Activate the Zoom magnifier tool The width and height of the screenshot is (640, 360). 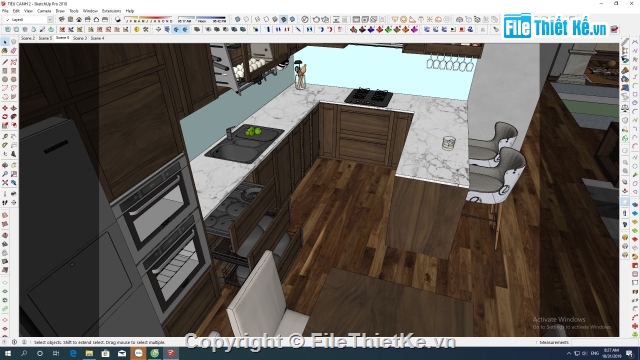point(5,174)
